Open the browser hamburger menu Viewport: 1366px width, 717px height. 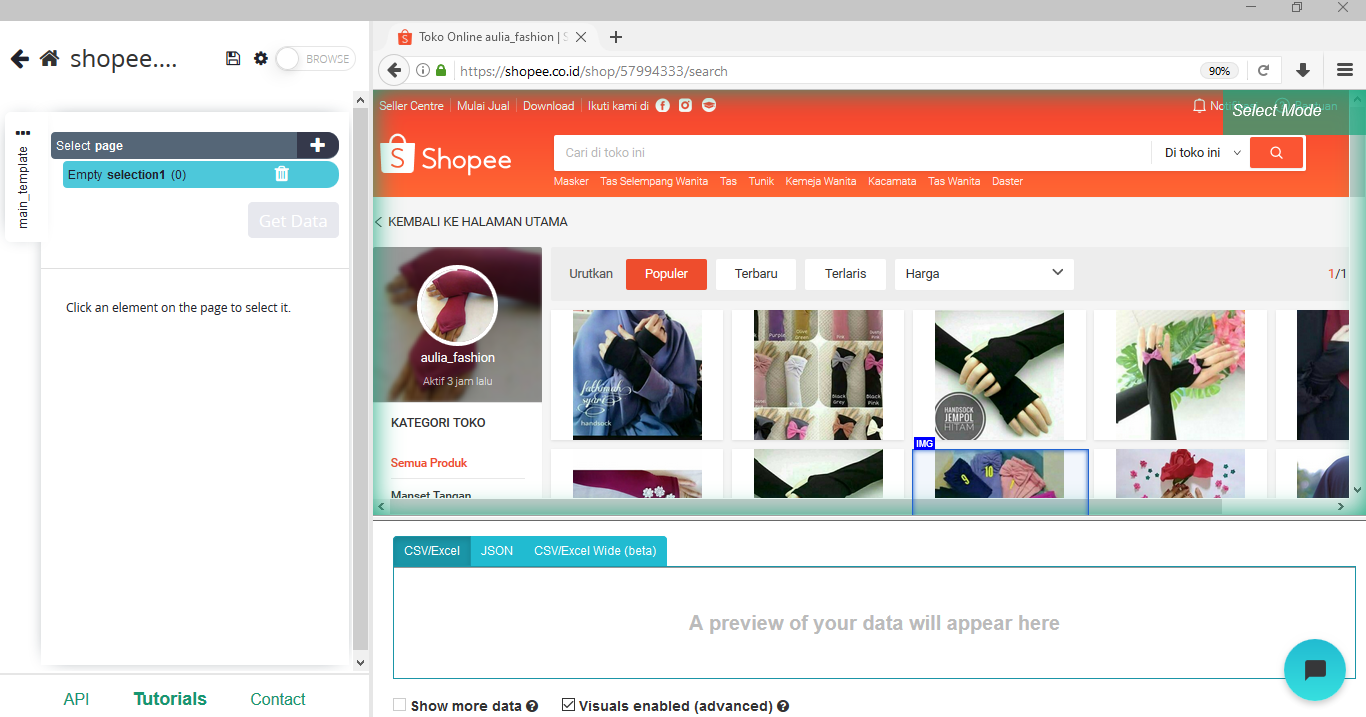tap(1345, 70)
